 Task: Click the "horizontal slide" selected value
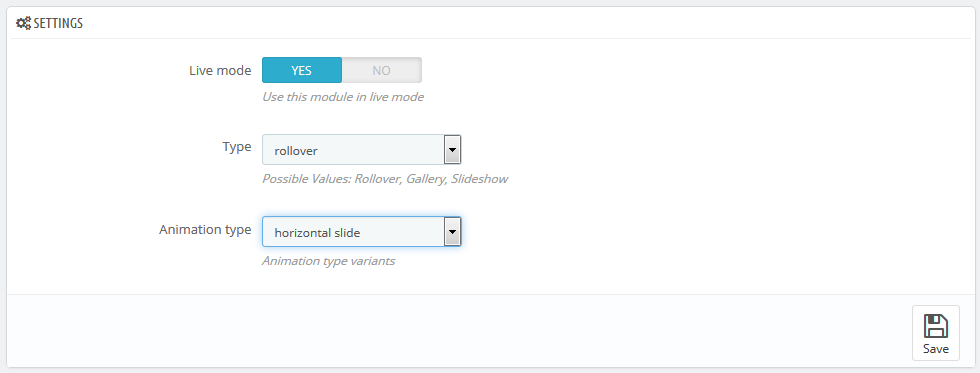click(317, 233)
